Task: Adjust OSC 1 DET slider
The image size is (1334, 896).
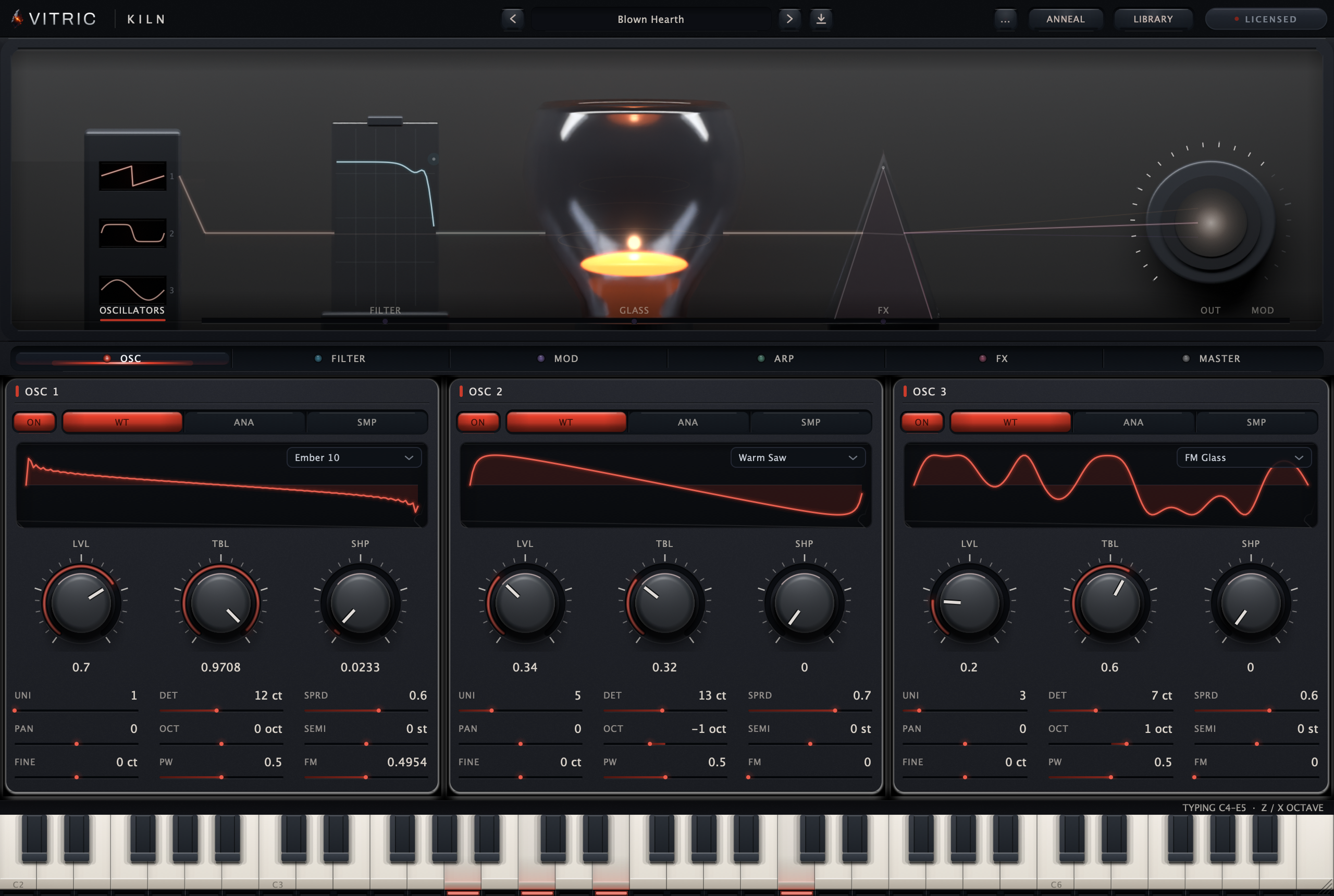Action: pyautogui.click(x=220, y=710)
